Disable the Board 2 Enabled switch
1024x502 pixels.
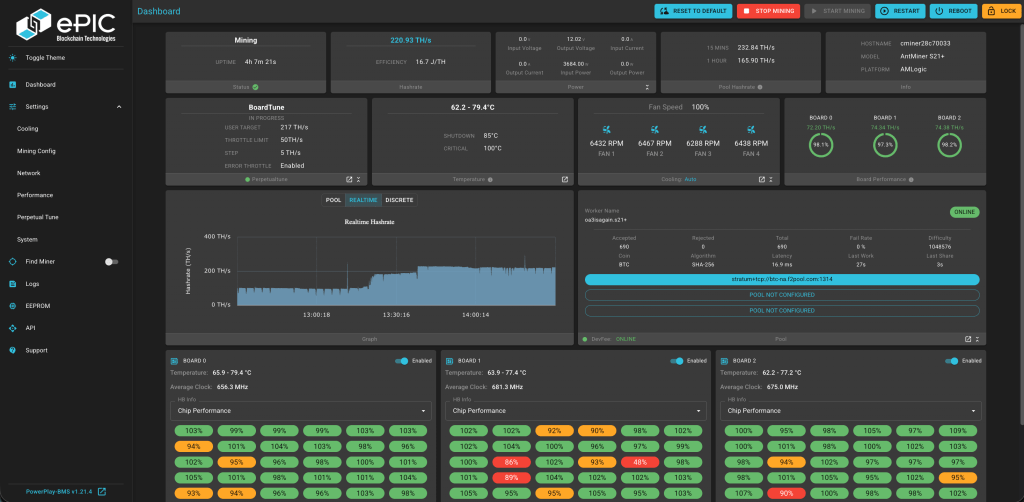pyautogui.click(x=952, y=361)
